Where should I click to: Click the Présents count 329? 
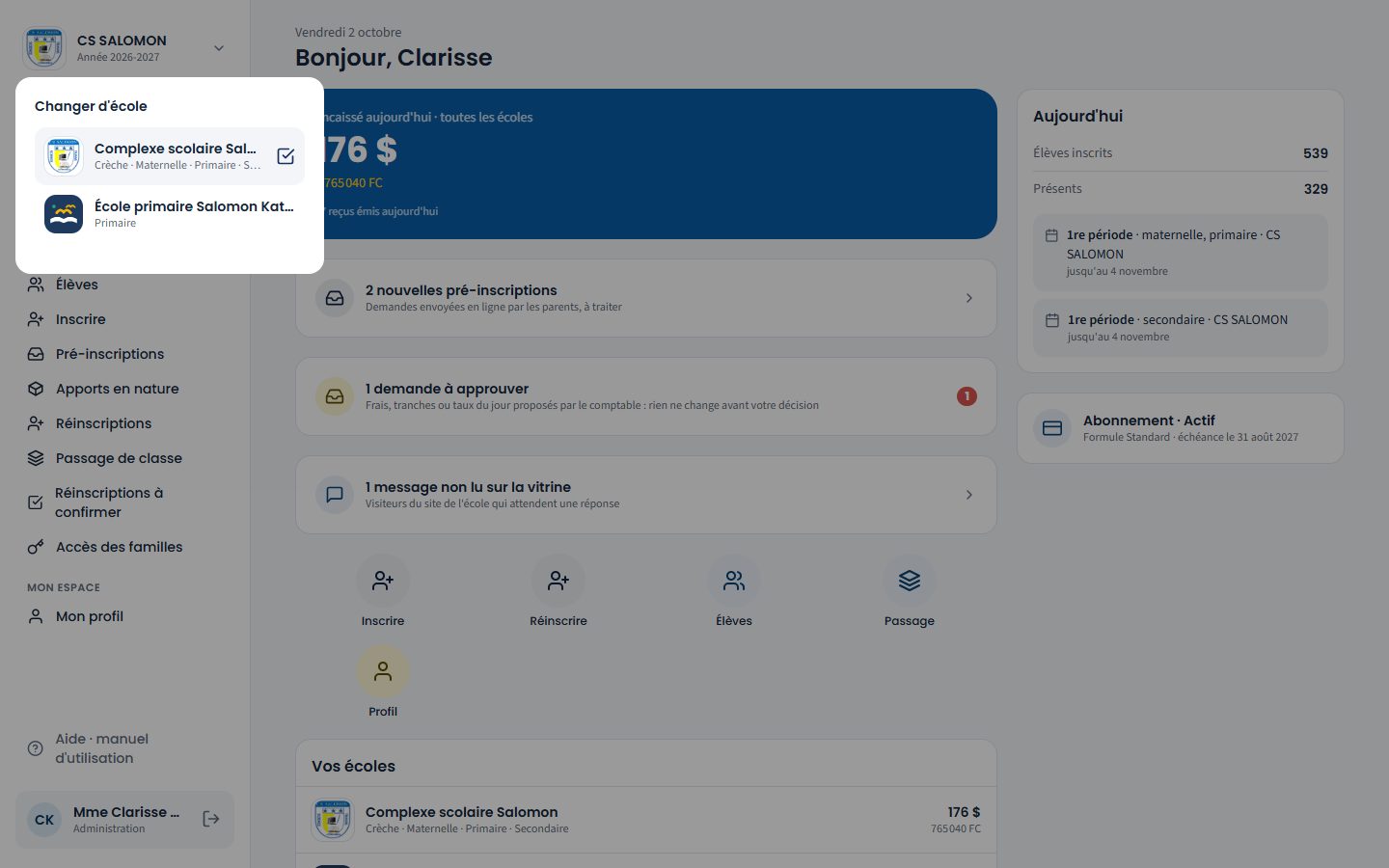pos(1316,189)
